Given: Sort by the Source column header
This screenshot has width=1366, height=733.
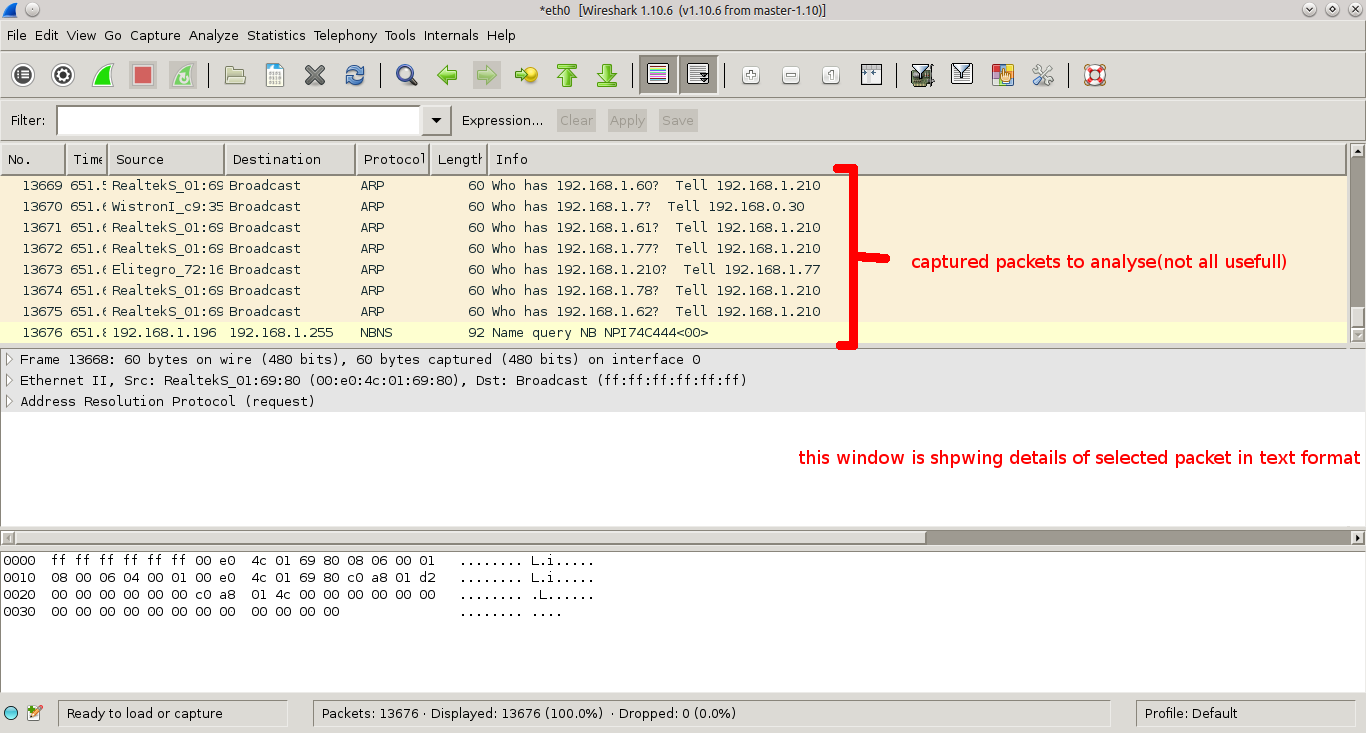Looking at the screenshot, I should (166, 159).
